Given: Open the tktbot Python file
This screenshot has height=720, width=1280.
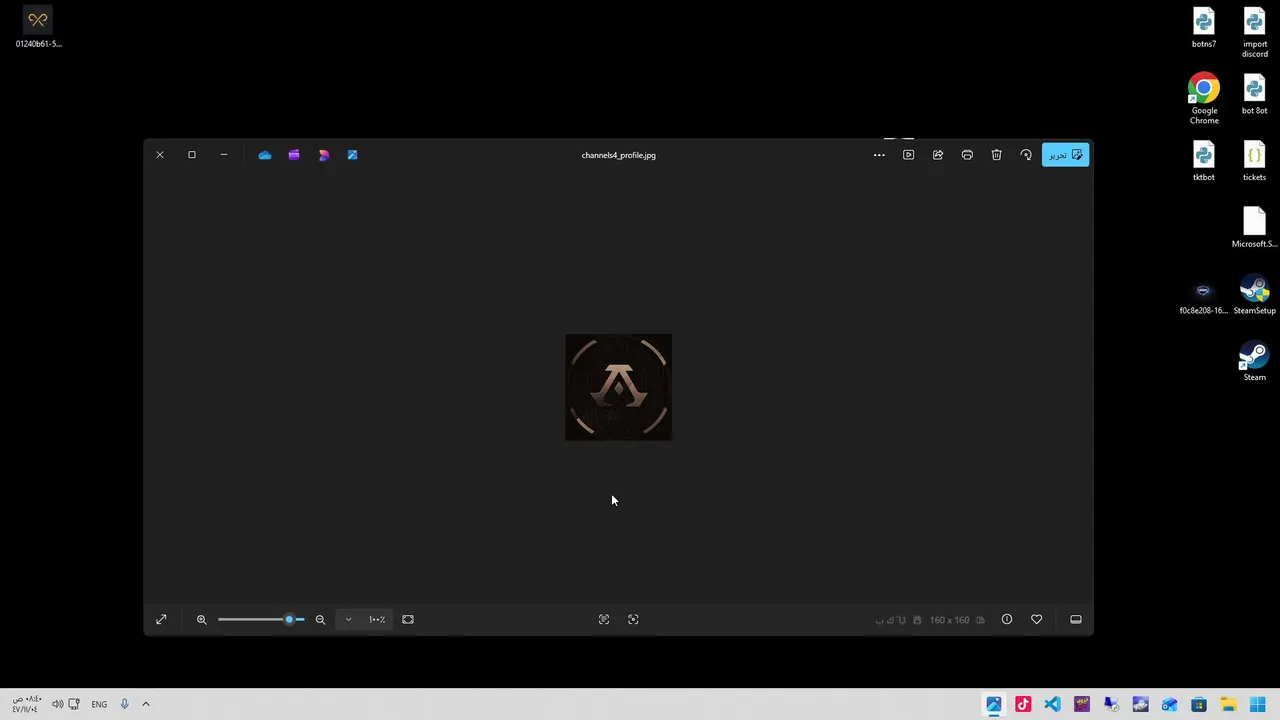Looking at the screenshot, I should point(1204,161).
